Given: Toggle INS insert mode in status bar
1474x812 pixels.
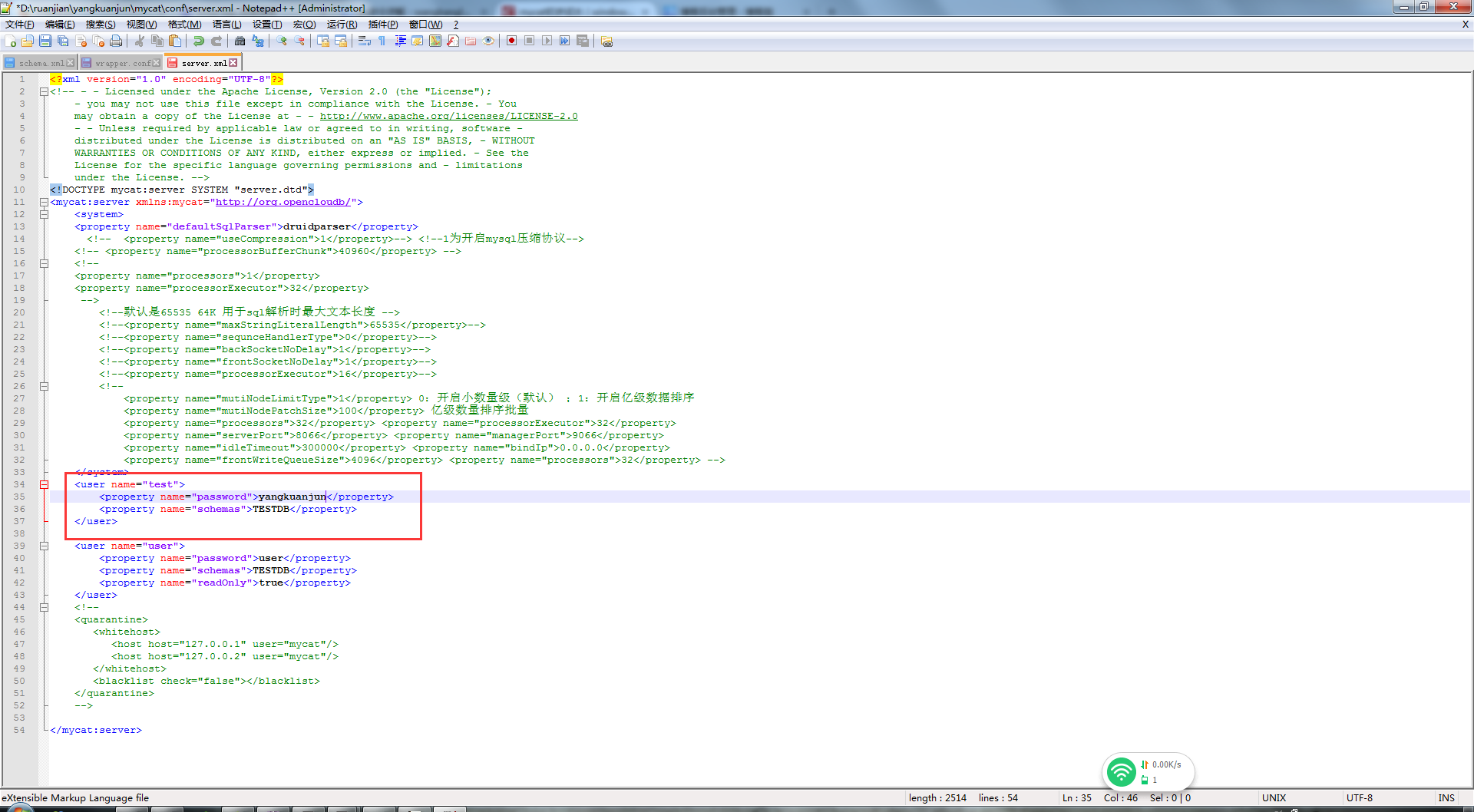Looking at the screenshot, I should point(1446,797).
